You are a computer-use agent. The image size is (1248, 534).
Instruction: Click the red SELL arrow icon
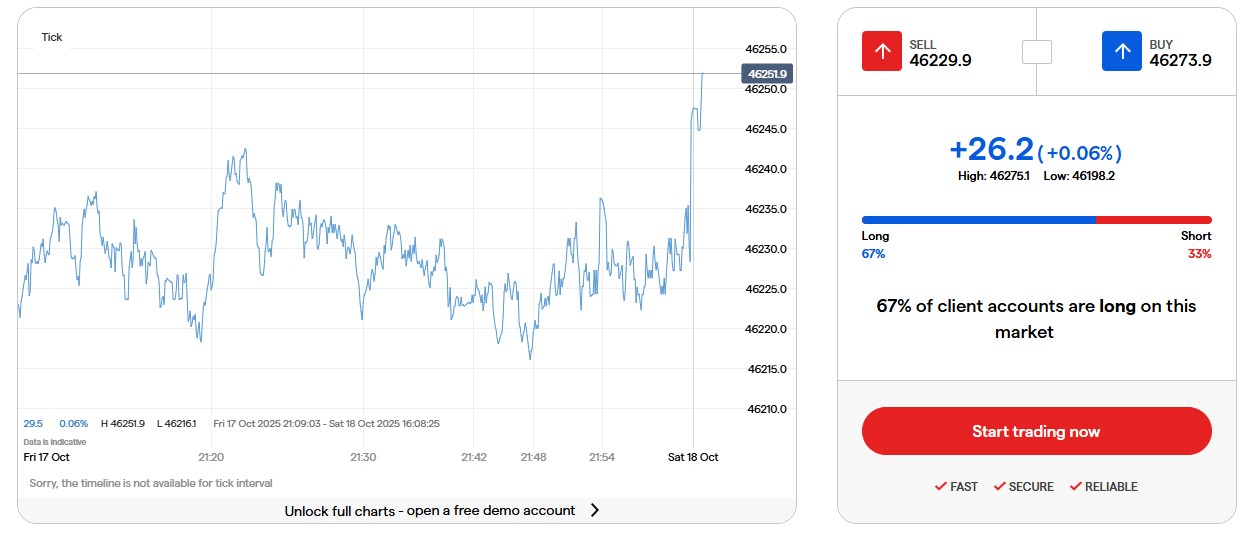pos(882,51)
